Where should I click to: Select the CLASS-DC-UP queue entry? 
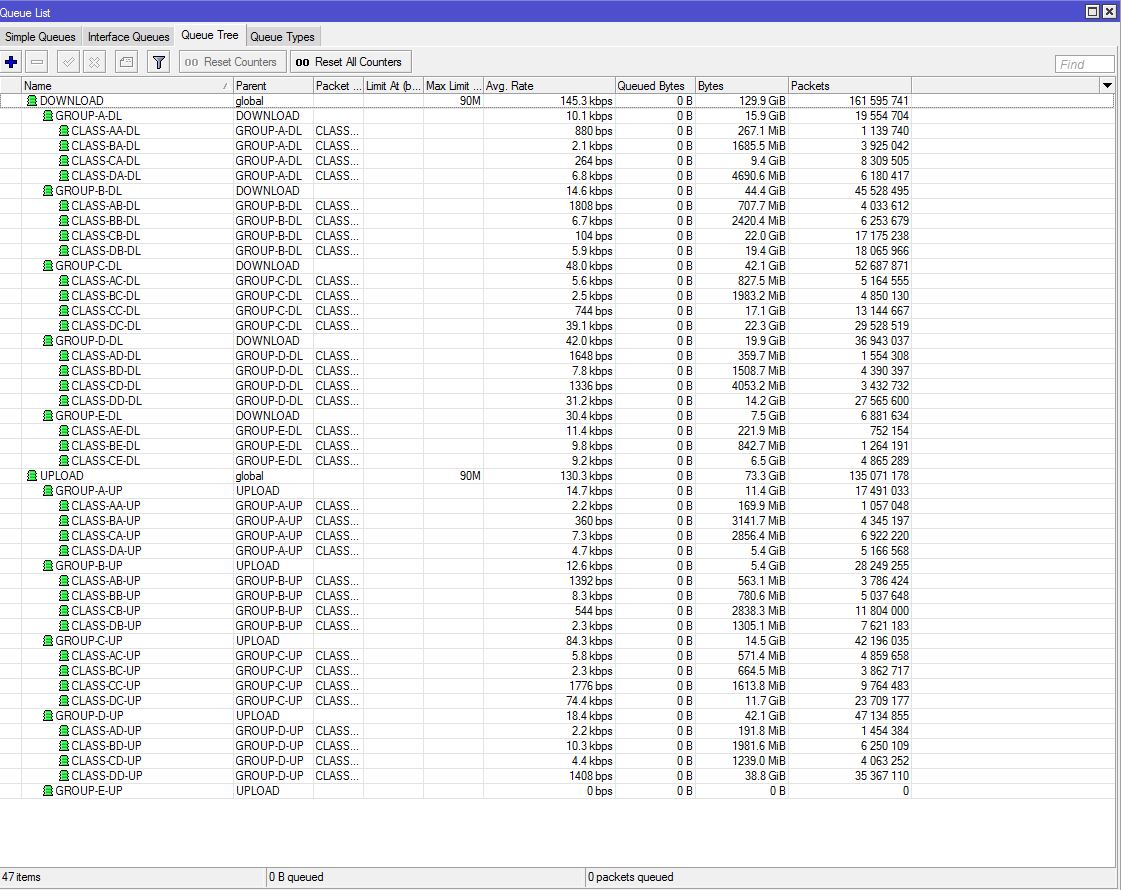coord(106,701)
